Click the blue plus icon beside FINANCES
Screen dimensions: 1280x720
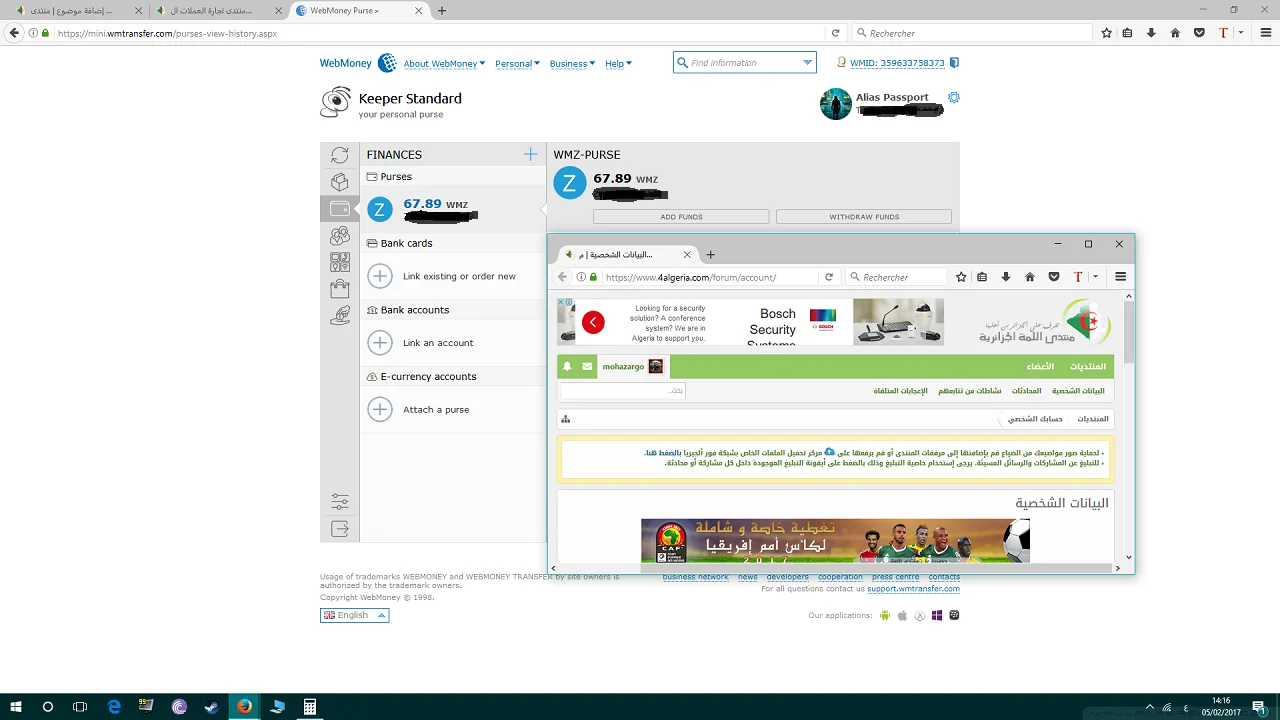(x=530, y=154)
